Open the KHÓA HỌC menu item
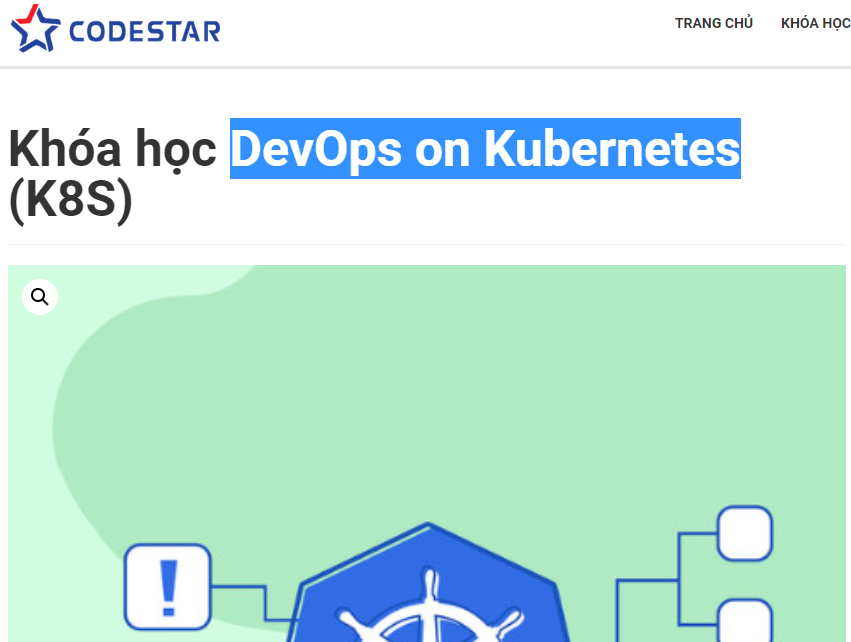The width and height of the screenshot is (851, 642). click(x=815, y=23)
